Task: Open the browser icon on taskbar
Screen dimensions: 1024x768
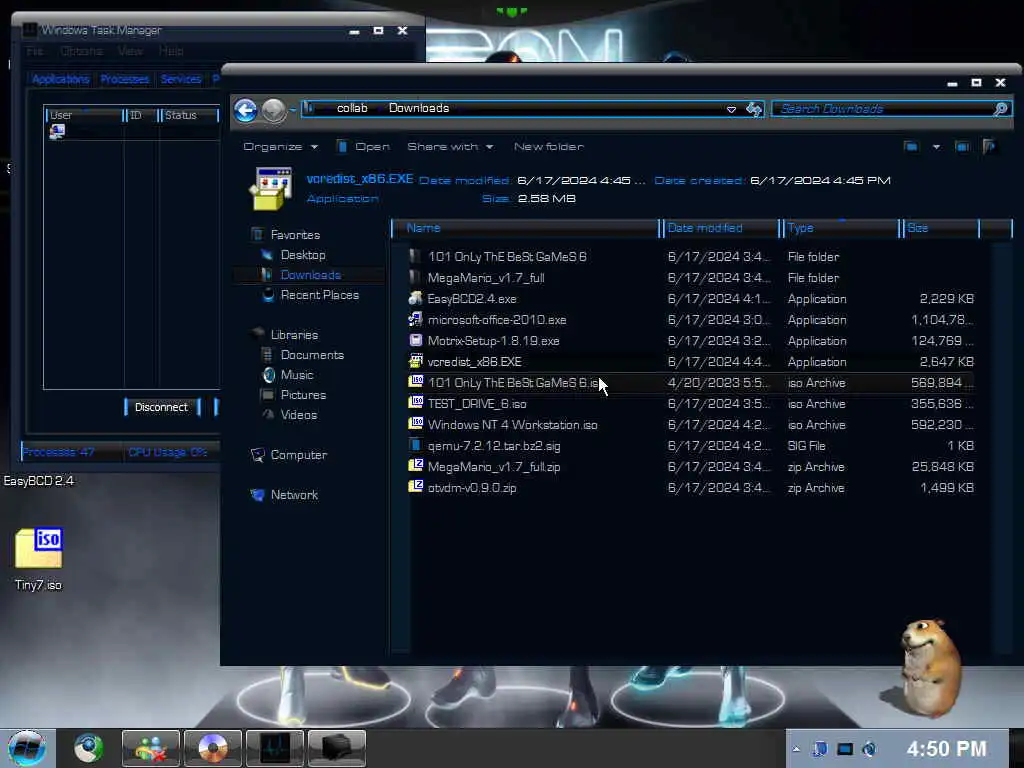Action: pos(88,748)
